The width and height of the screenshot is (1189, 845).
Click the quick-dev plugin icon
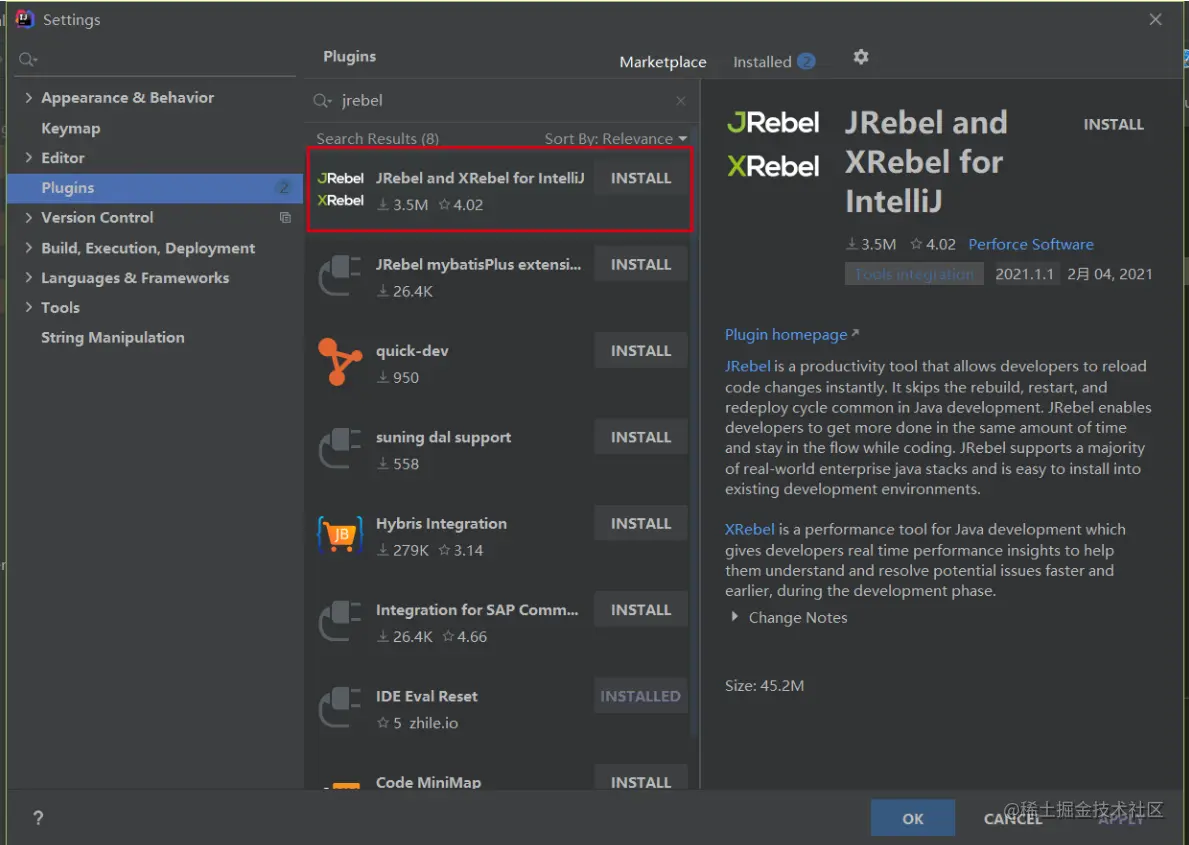tap(340, 362)
